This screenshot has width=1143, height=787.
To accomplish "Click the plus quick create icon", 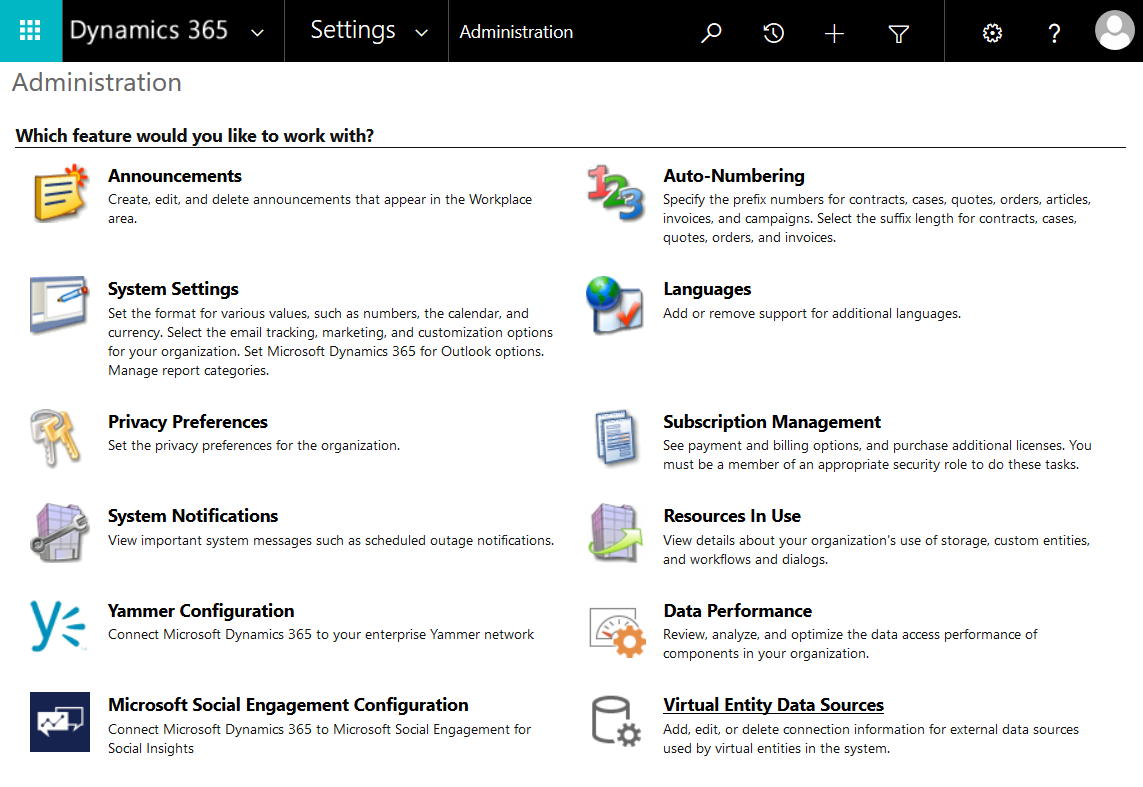I will point(835,33).
